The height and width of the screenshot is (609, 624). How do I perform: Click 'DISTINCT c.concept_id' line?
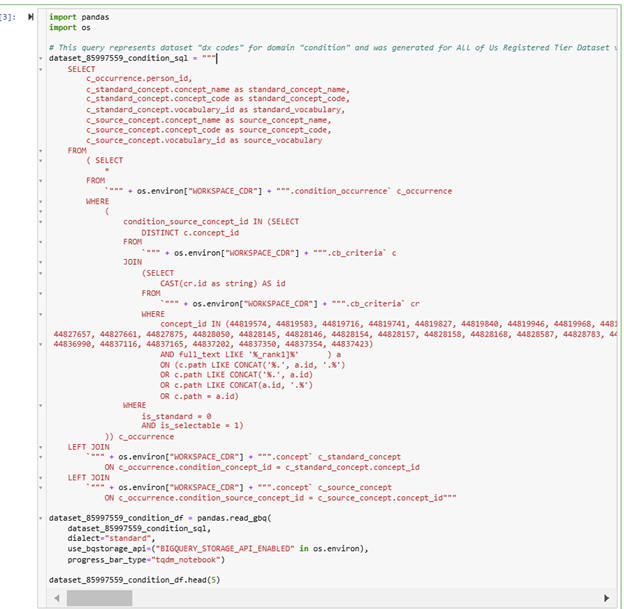coord(190,233)
